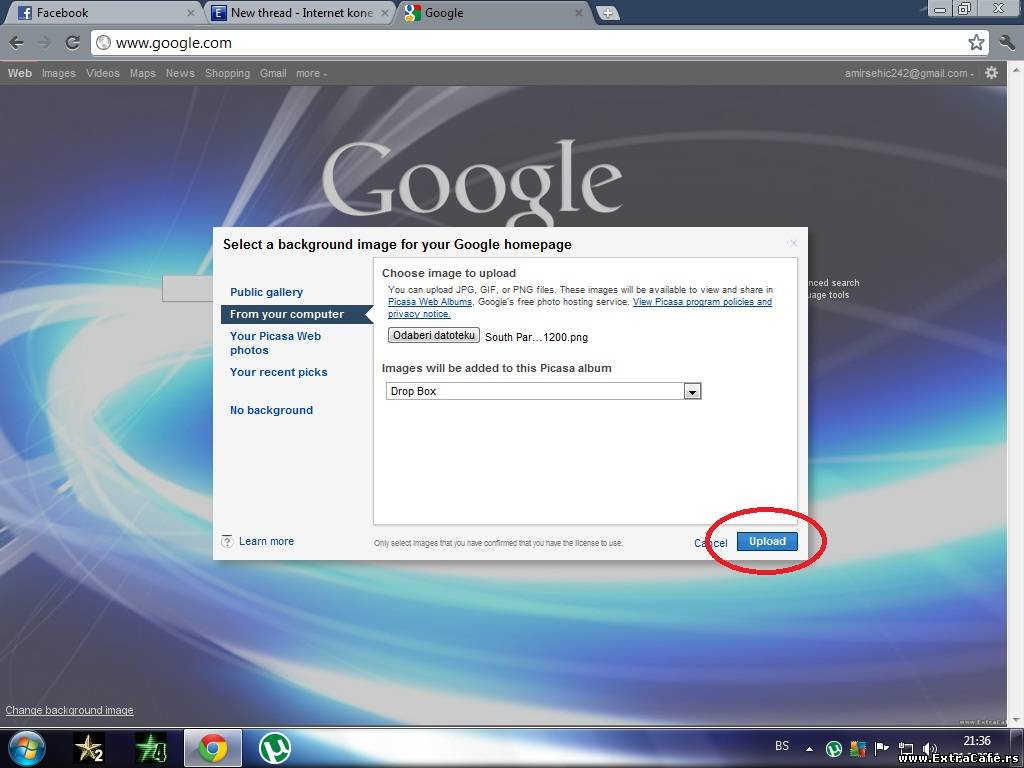Close the background image dialog
Image resolution: width=1024 pixels, height=768 pixels.
793,243
